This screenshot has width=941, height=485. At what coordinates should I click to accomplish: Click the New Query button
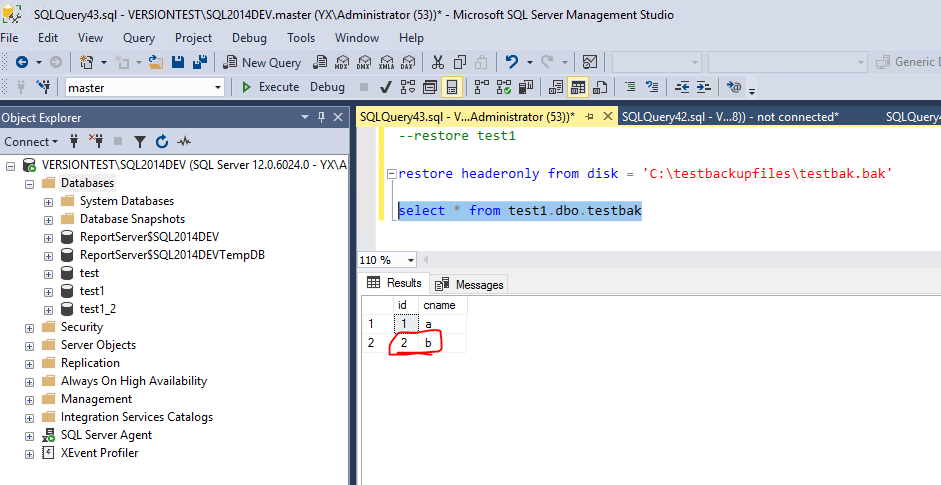coord(262,62)
